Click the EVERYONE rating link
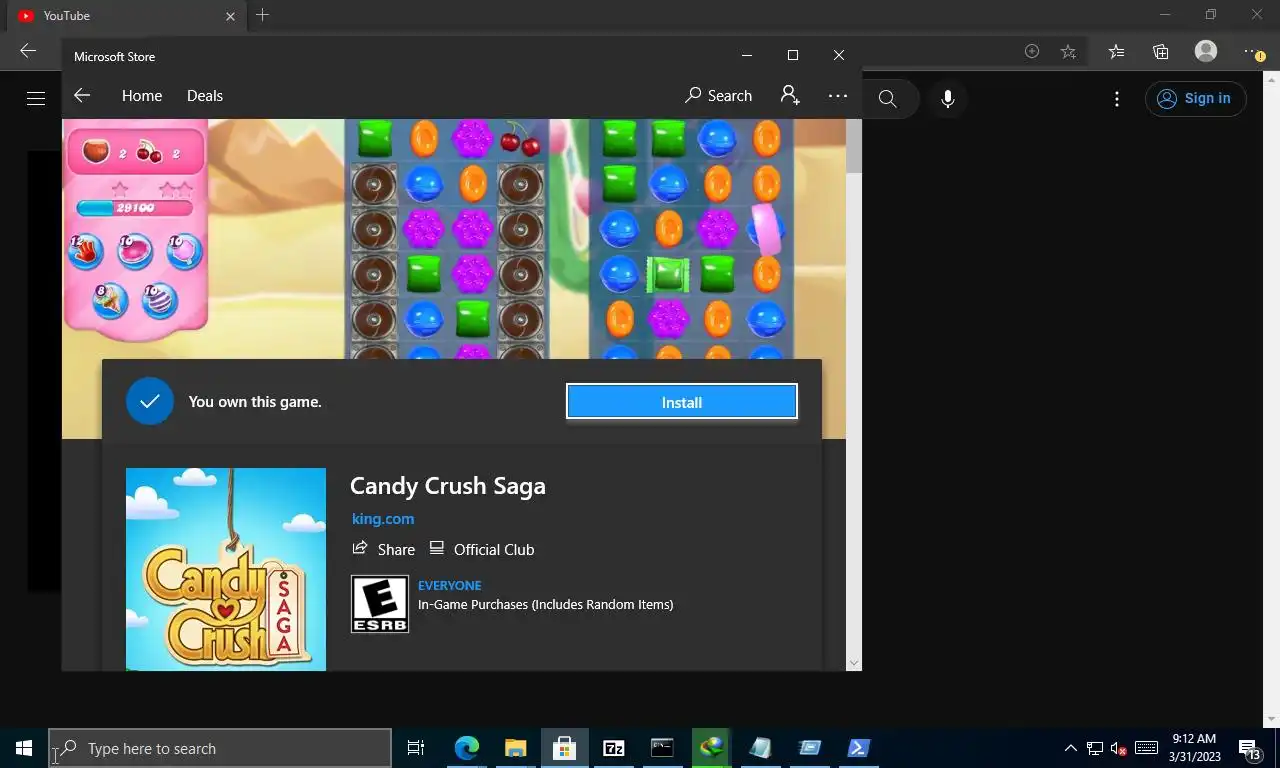 [450, 586]
